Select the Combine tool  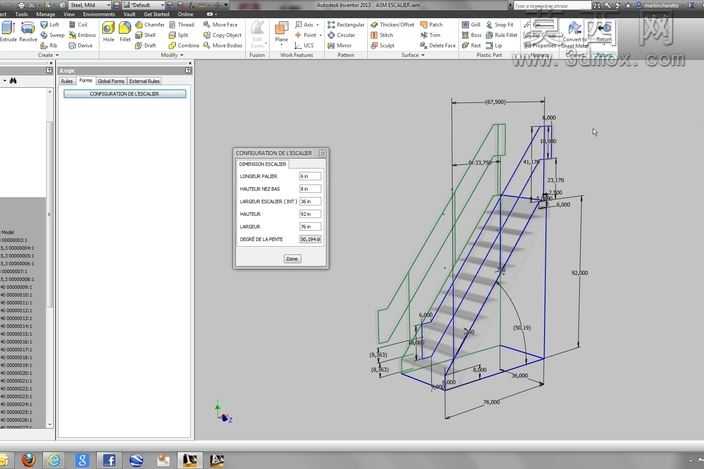click(x=184, y=45)
